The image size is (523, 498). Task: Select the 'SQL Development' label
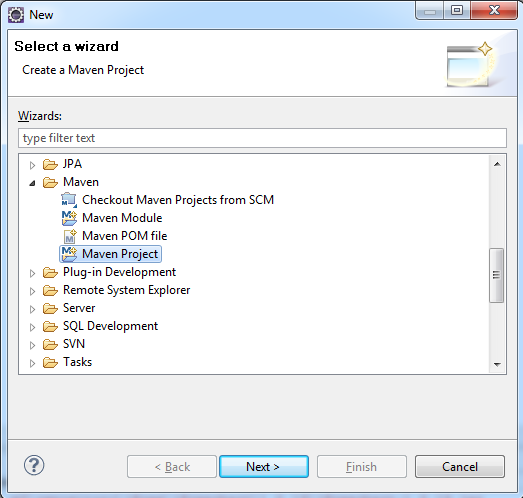coord(110,326)
